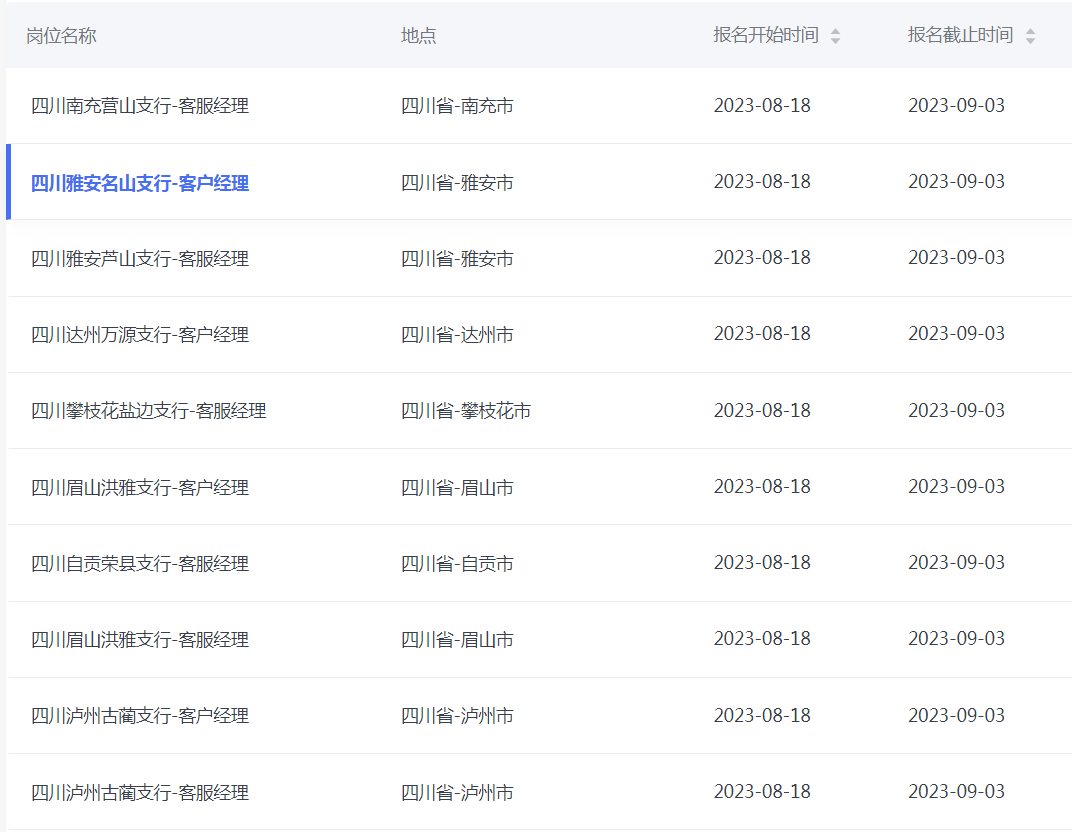Select highlighted 四川雅安名山支行-客户经理 job
This screenshot has height=832, width=1072.
click(x=140, y=183)
